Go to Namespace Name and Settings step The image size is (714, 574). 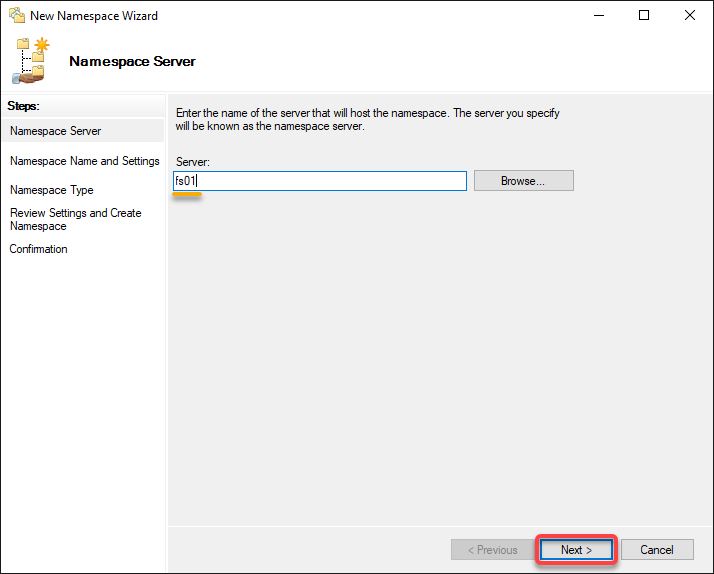pos(85,161)
